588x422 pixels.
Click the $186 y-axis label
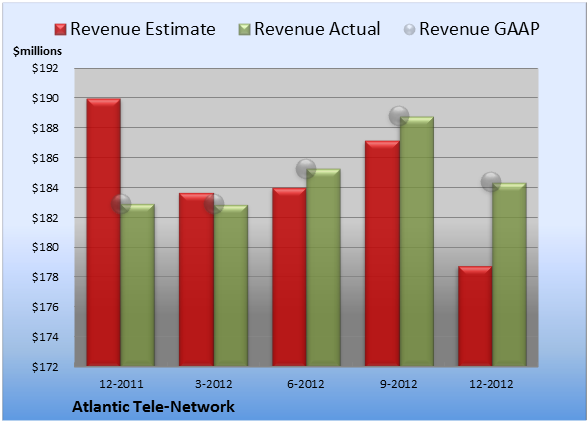pyautogui.click(x=45, y=158)
